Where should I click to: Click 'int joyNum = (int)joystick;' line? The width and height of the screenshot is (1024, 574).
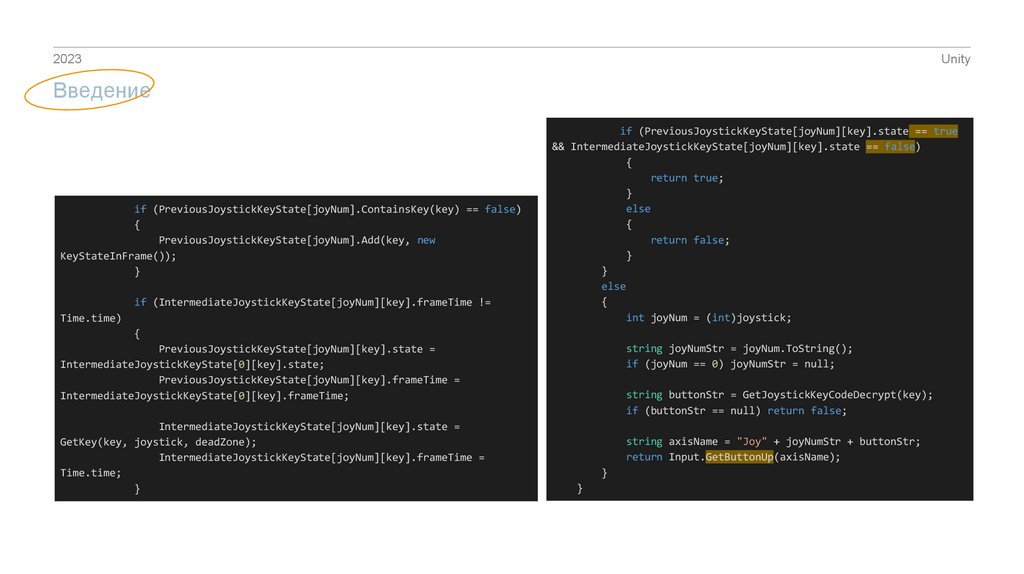pyautogui.click(x=709, y=318)
